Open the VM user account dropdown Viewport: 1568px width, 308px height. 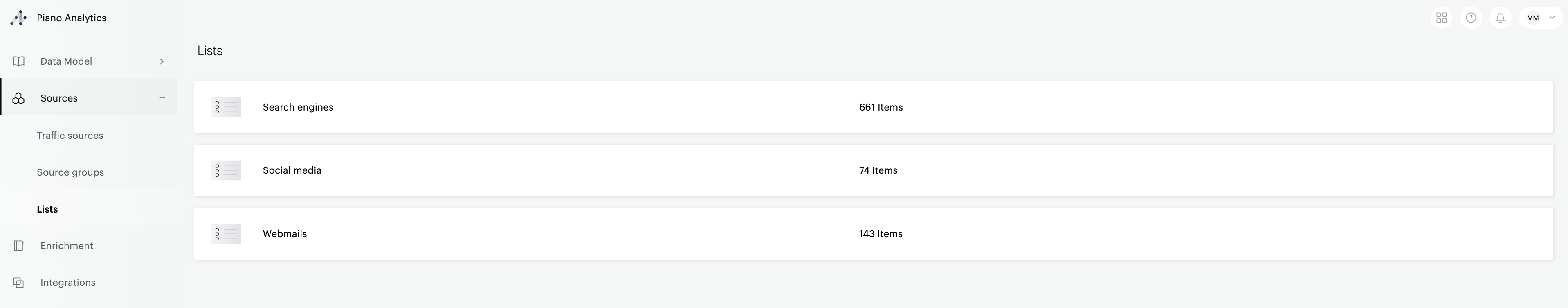point(1540,18)
